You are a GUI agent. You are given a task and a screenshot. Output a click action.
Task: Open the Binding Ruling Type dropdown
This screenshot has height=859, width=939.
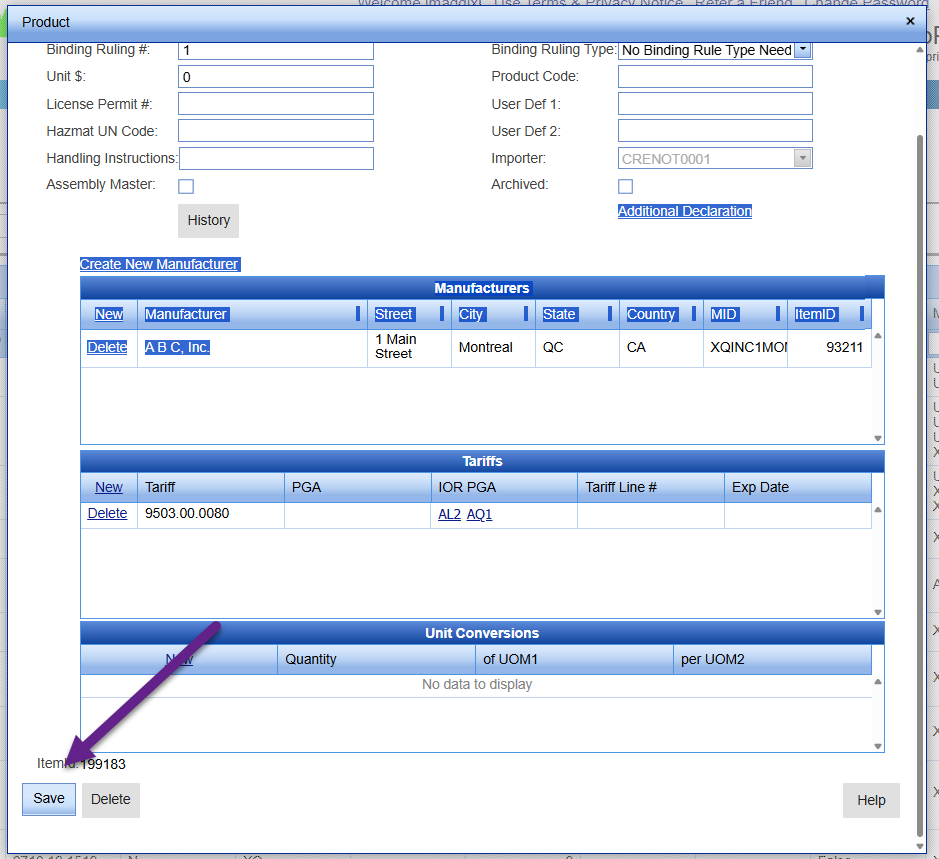[803, 50]
